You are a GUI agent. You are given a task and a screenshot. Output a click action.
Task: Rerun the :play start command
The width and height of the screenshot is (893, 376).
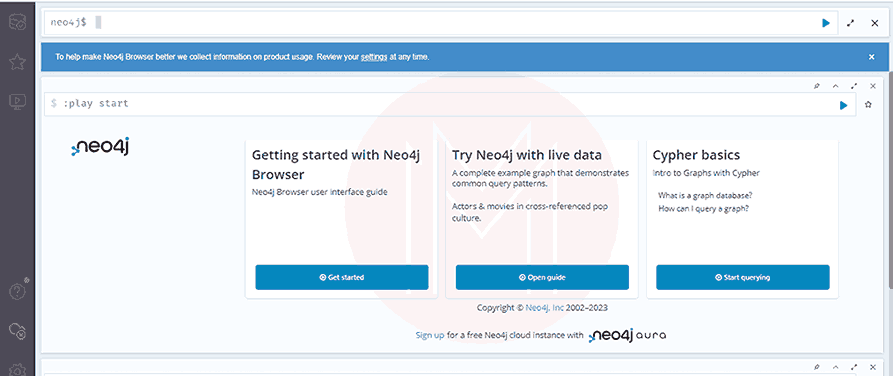click(x=843, y=105)
